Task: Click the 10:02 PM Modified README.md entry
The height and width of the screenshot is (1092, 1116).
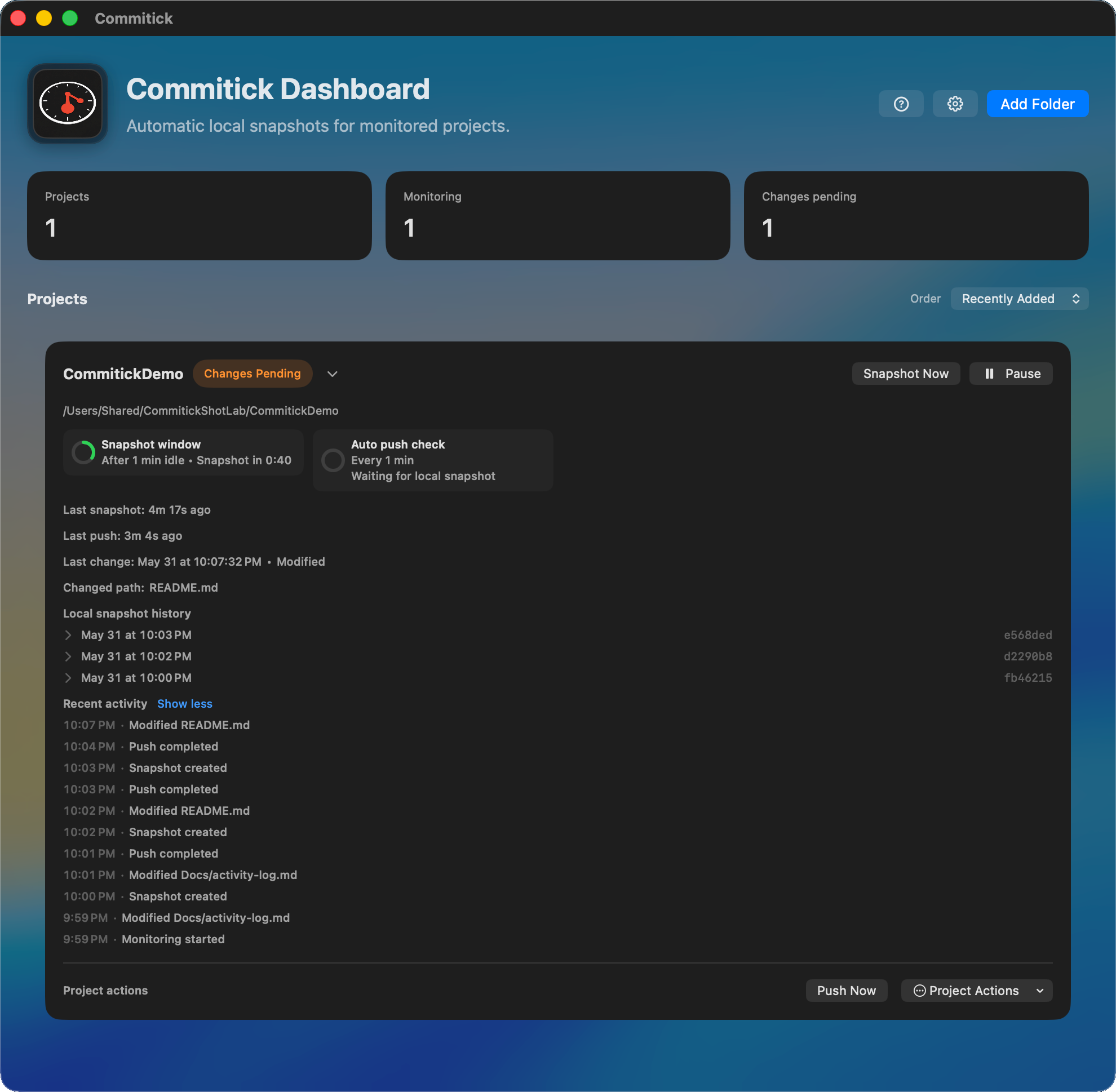Action: pyautogui.click(x=157, y=810)
